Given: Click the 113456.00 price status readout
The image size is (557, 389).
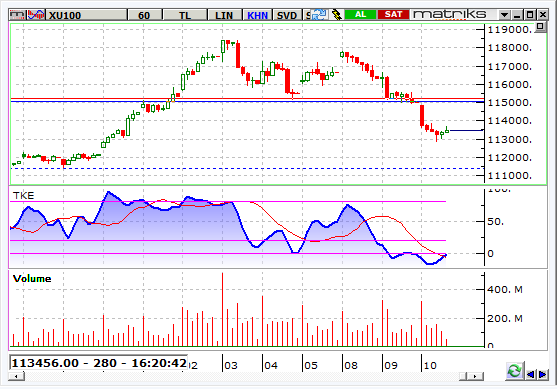Looking at the screenshot, I should (x=98, y=363).
